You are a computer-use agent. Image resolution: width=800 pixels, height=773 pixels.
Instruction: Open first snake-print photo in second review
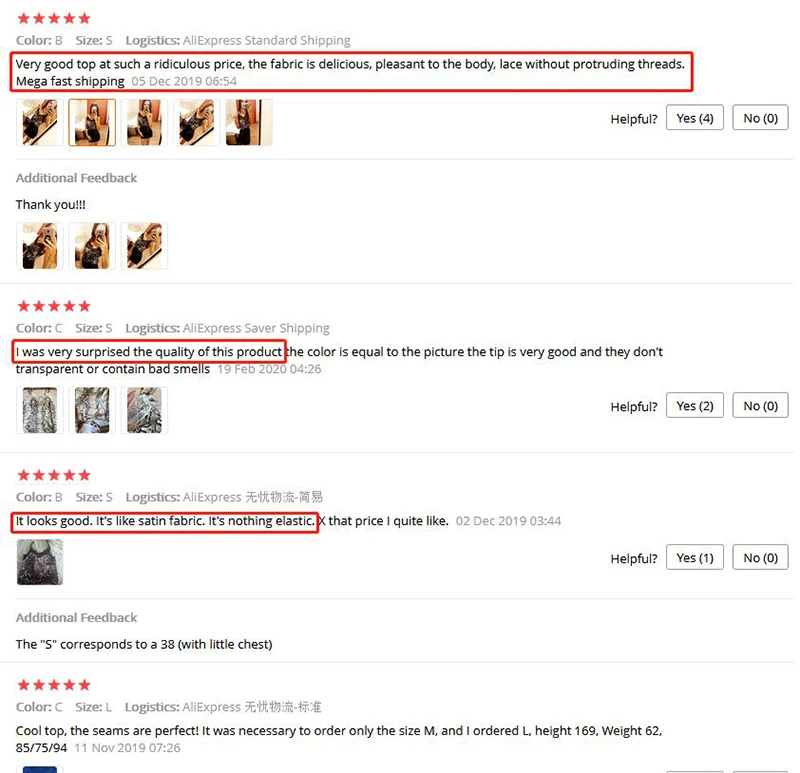click(x=40, y=410)
